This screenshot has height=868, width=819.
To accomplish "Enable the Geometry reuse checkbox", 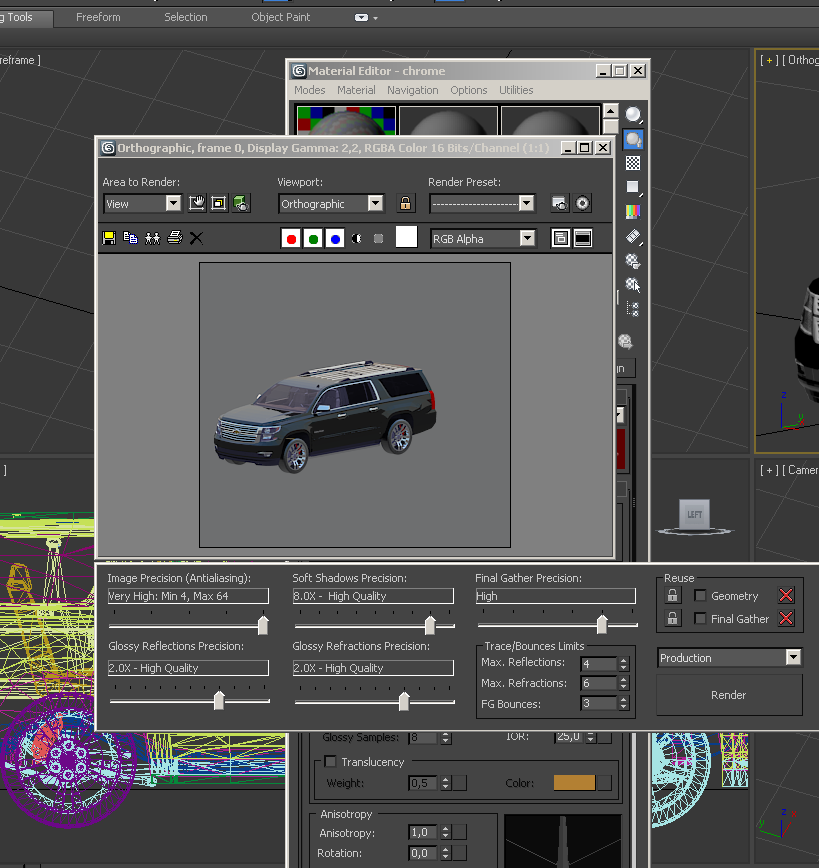I will coord(700,596).
